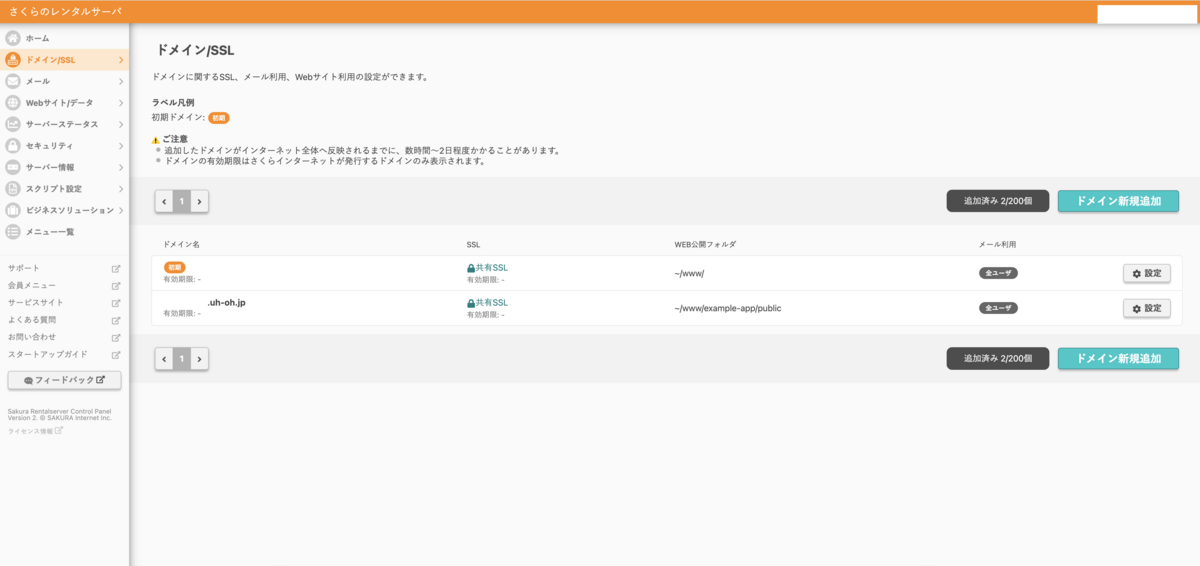Click the 全ユーザ badge in the initial domain row
Viewport: 1200px width, 566px height.
[998, 273]
